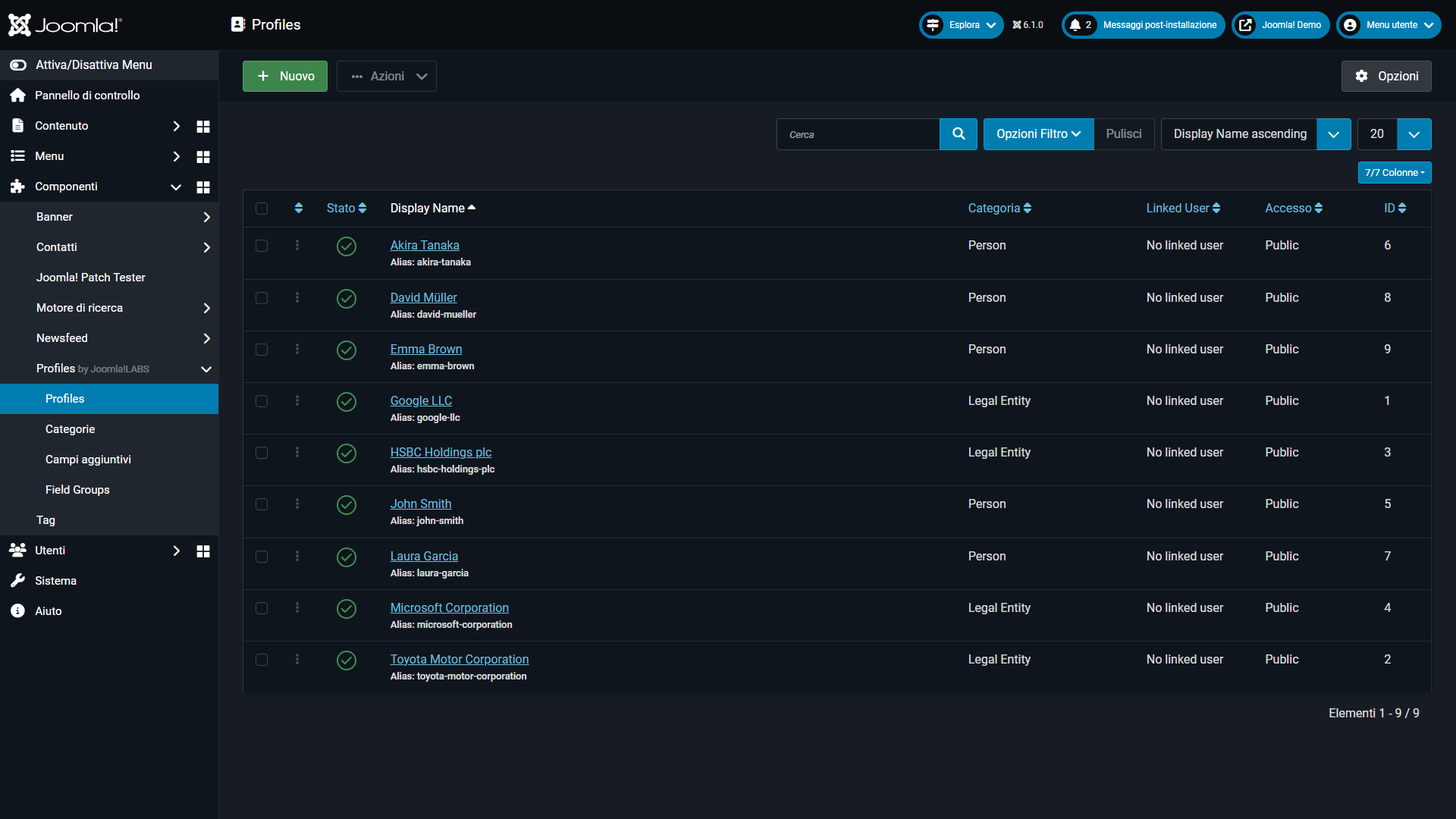The width and height of the screenshot is (1456, 819).
Task: Open the Akira Tanaka profile link
Action: (425, 245)
